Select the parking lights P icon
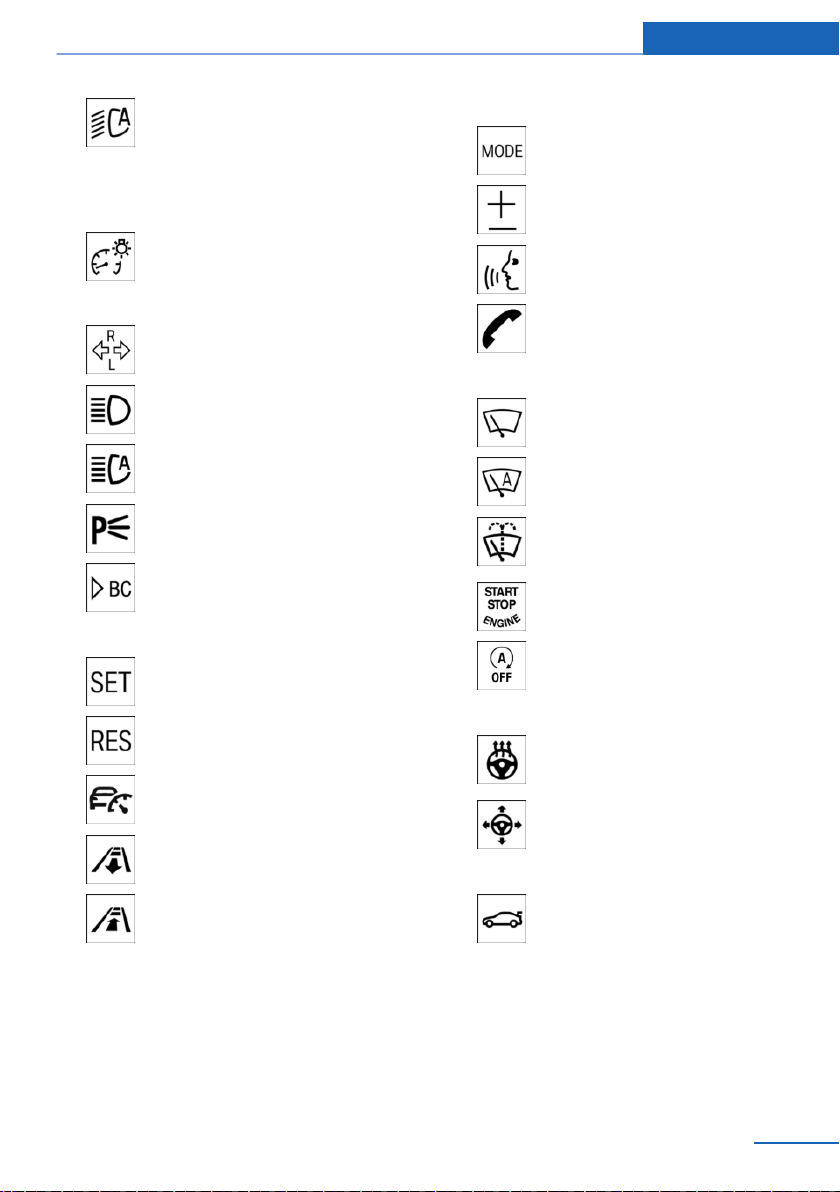840x1192 pixels. click(x=110, y=528)
